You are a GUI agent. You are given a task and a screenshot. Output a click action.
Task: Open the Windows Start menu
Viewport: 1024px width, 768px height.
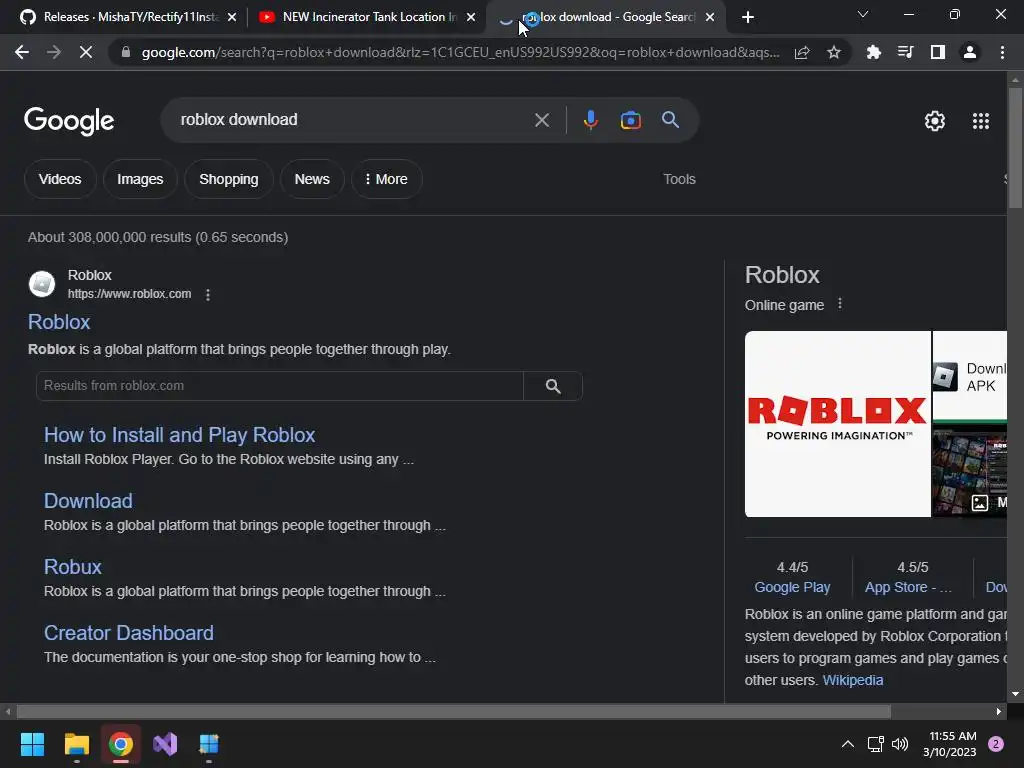pos(32,744)
